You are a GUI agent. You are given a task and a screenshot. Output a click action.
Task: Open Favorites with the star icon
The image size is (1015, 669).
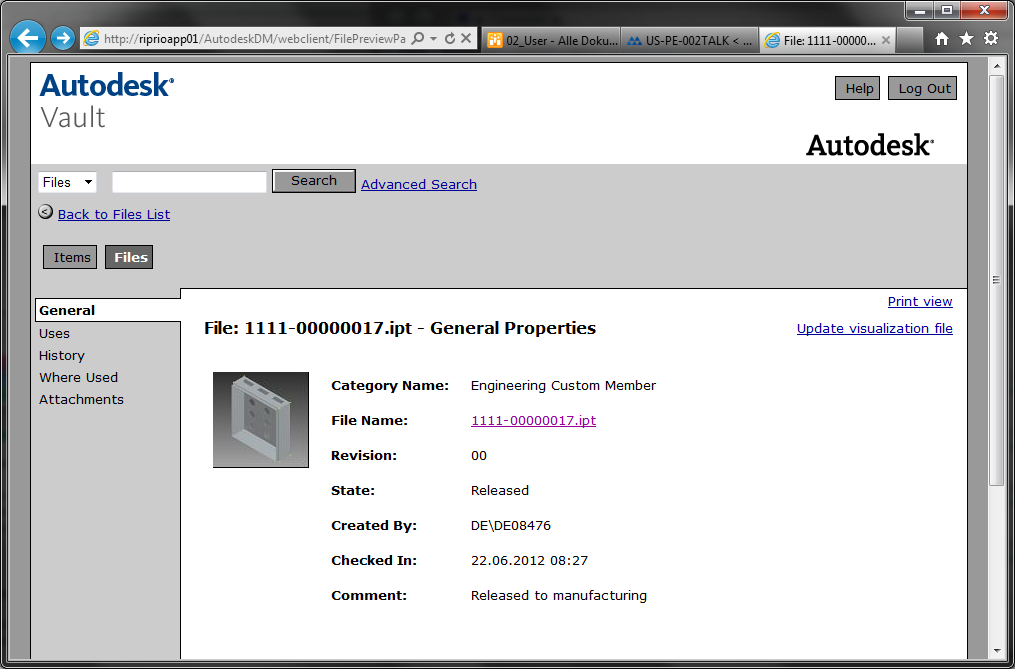pos(966,39)
